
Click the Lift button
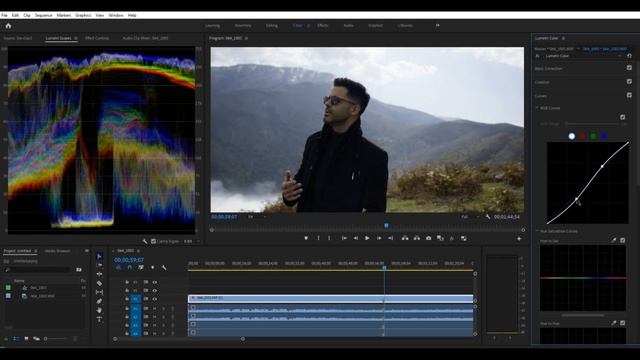[x=405, y=238]
